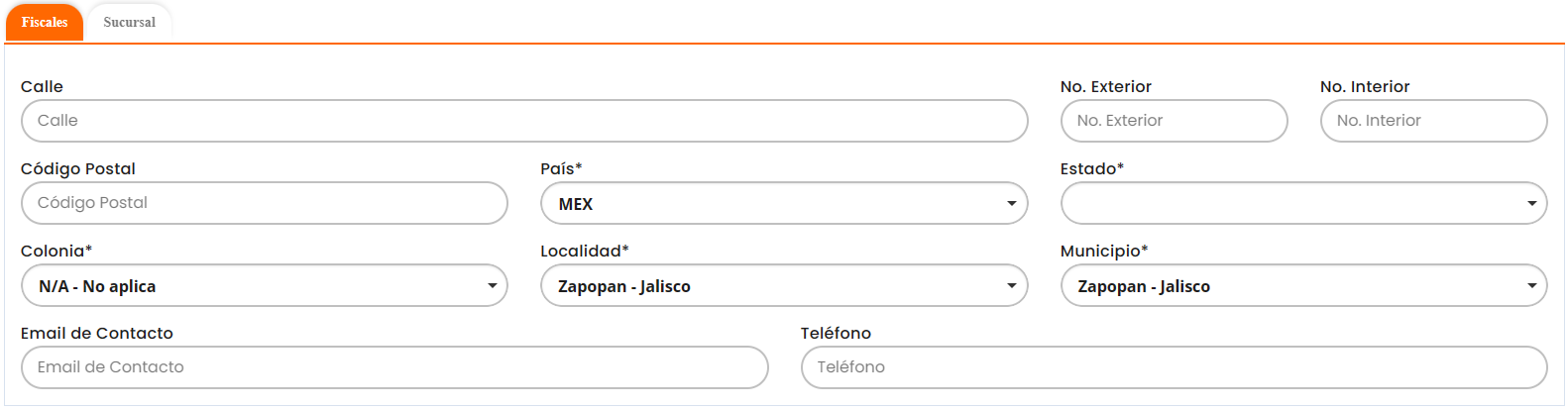The image size is (1568, 410).
Task: Open the País dropdown showing MEX
Action: [x=783, y=203]
